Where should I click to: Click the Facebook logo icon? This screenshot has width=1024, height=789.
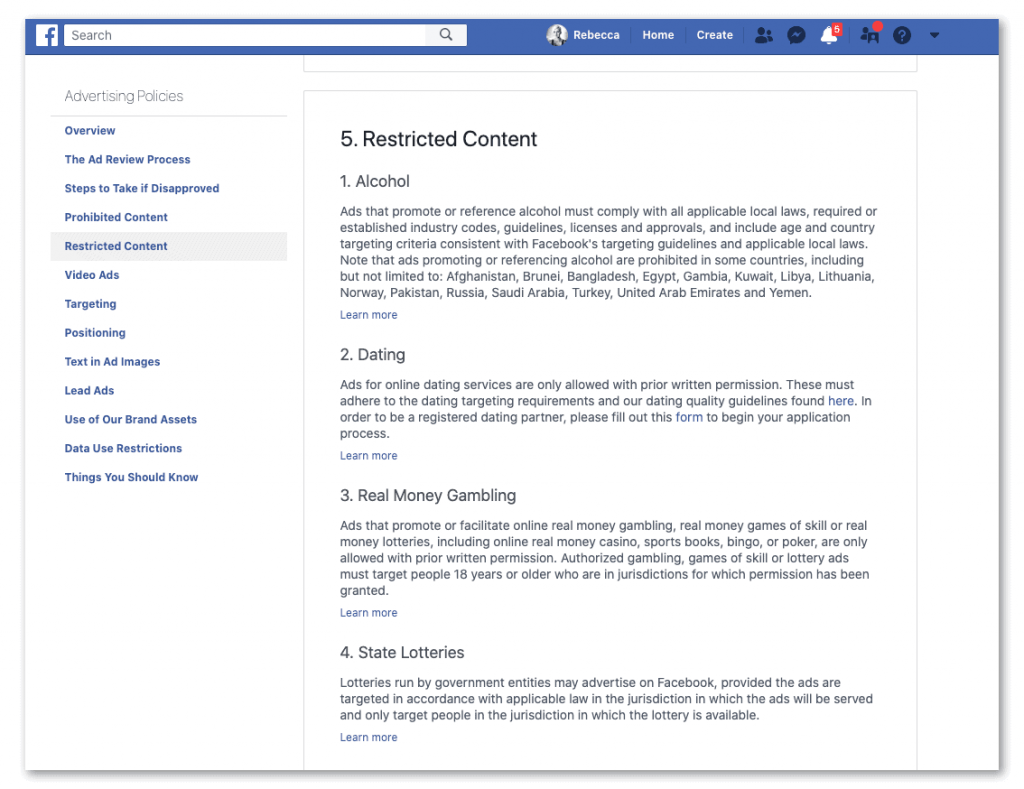pos(47,35)
